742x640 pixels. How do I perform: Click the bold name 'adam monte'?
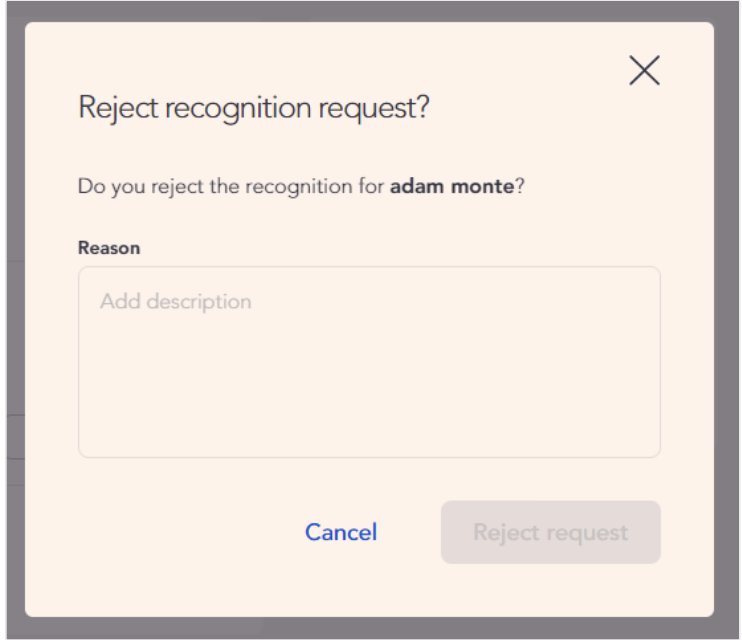click(452, 187)
